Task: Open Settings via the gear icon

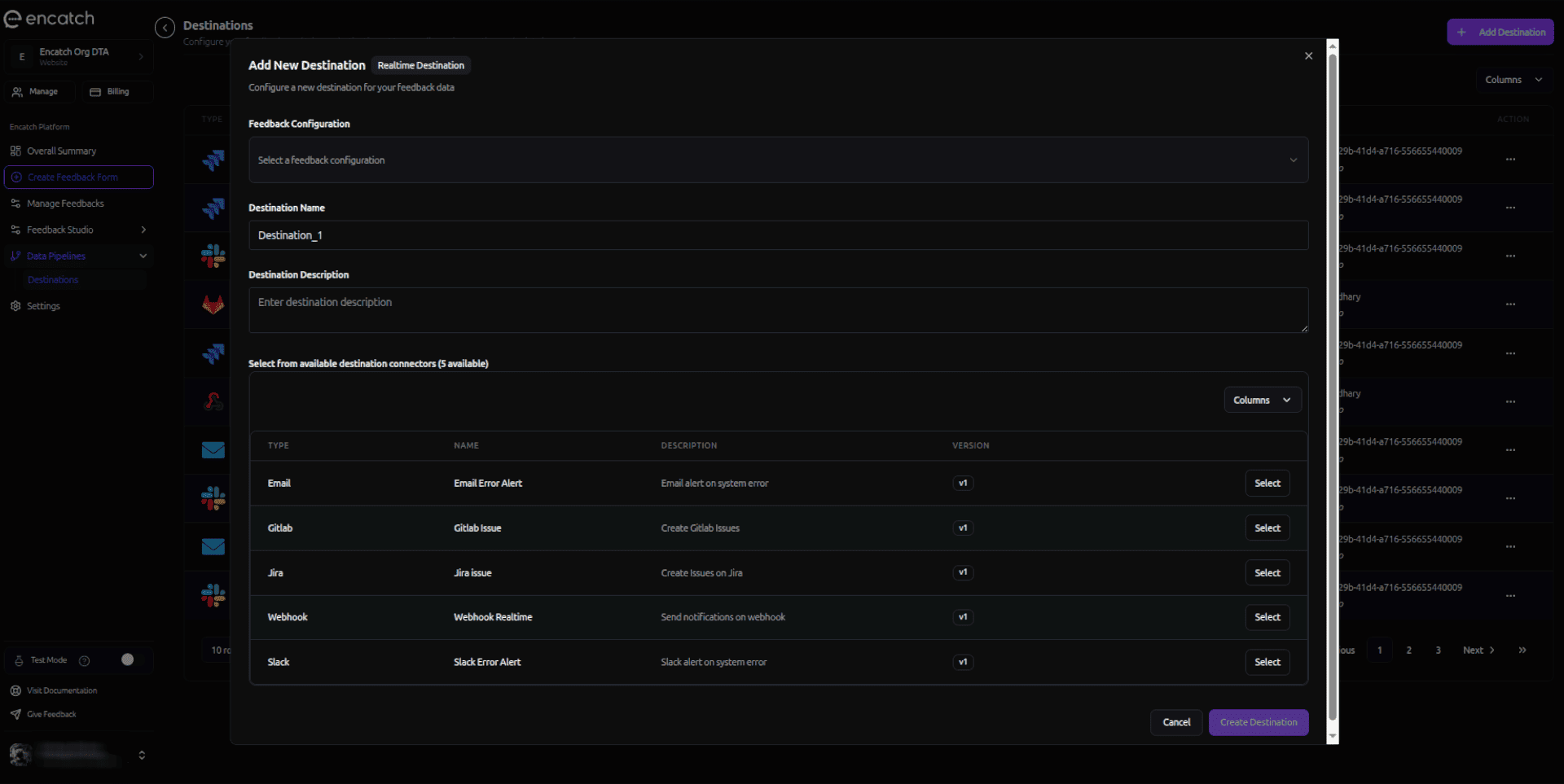Action: point(16,305)
